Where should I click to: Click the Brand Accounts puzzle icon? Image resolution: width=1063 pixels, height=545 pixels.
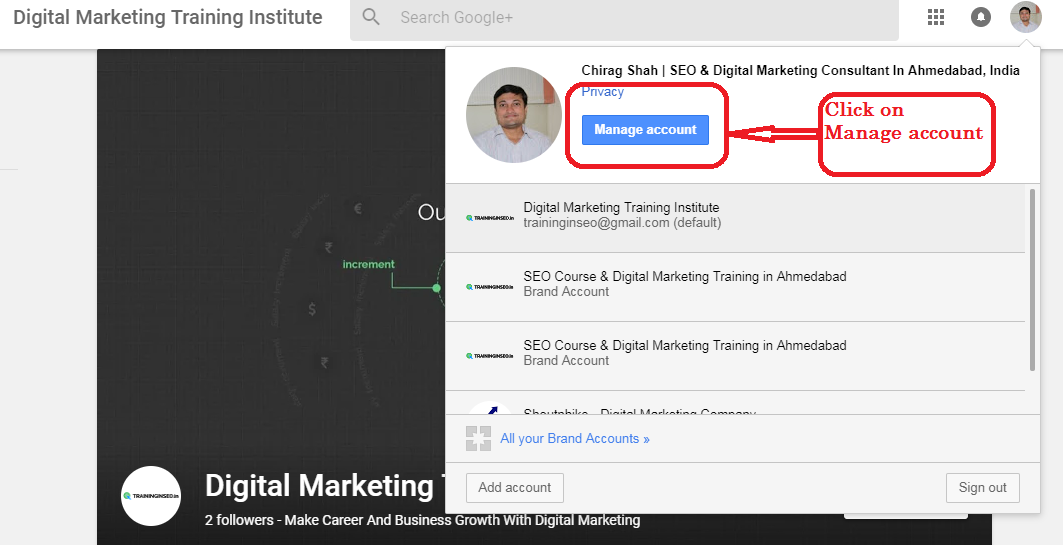tap(478, 439)
